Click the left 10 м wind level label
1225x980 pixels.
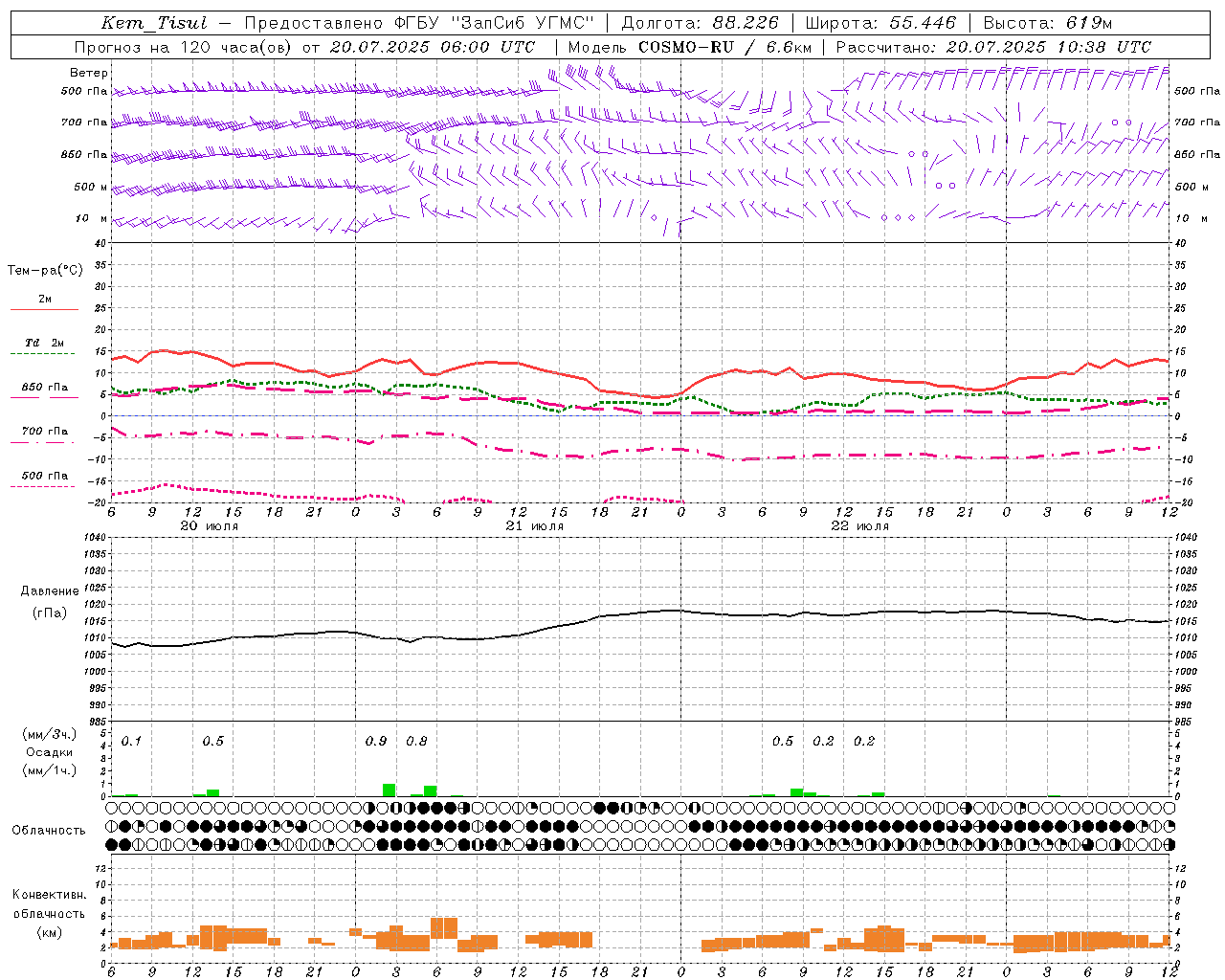(x=92, y=218)
